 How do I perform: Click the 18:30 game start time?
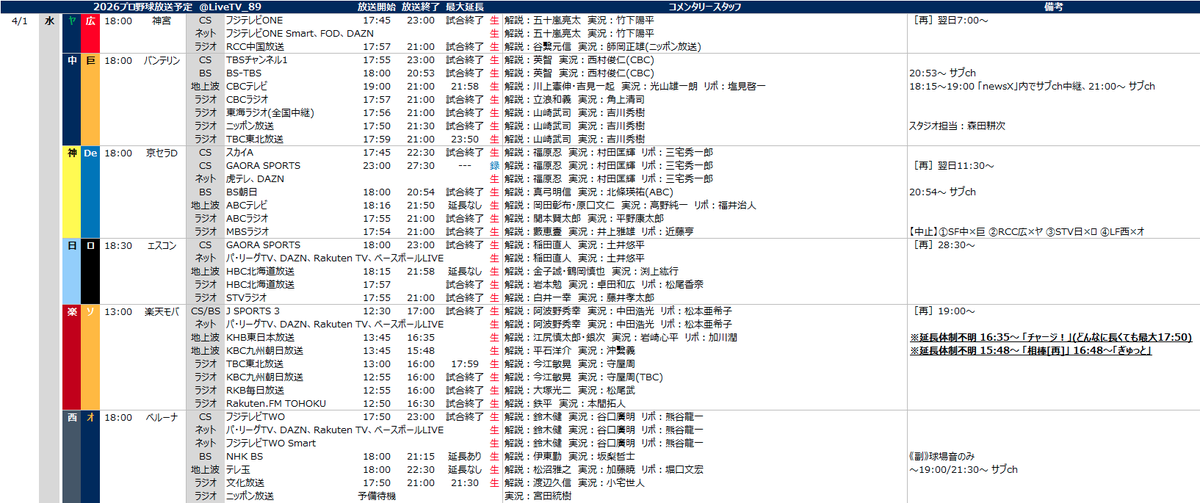pos(117,243)
